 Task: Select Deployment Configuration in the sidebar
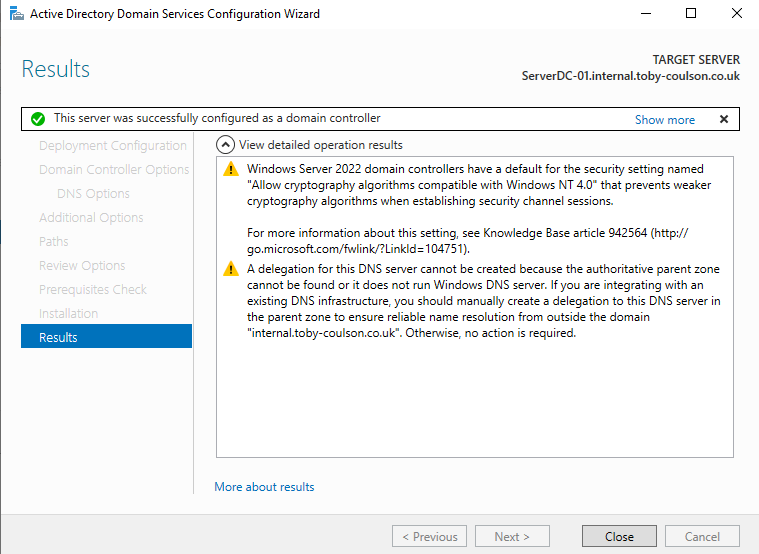click(x=112, y=145)
